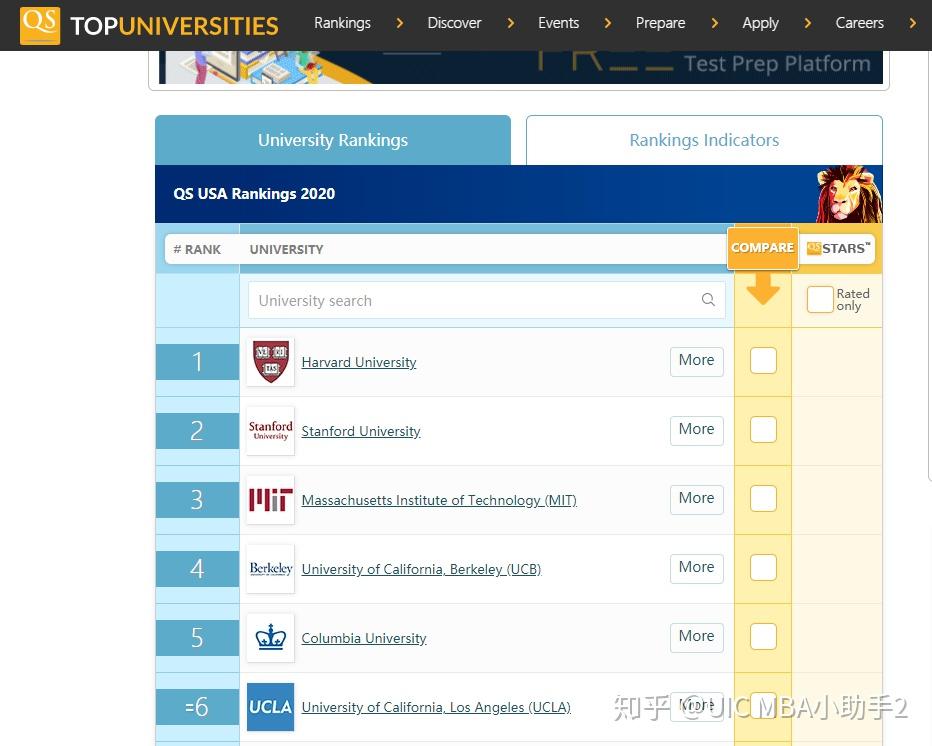Image resolution: width=932 pixels, height=746 pixels.
Task: Open Massachusetts Institute of Technology link
Action: 439,501
